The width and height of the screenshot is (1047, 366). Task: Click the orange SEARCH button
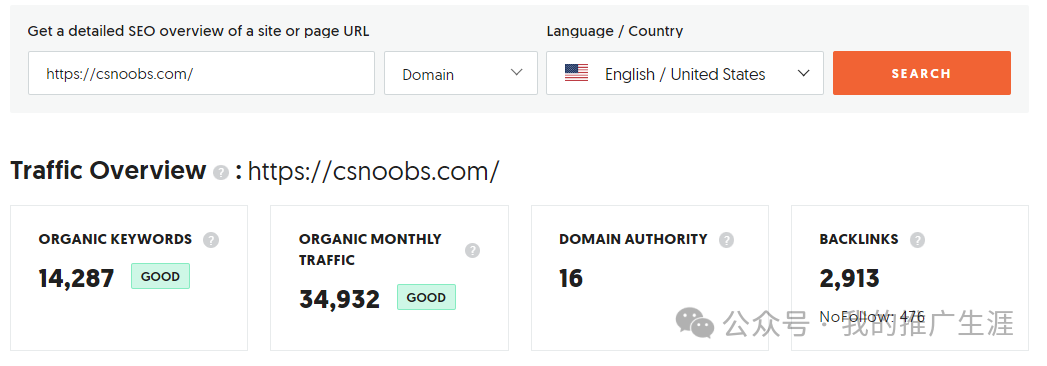coord(921,73)
